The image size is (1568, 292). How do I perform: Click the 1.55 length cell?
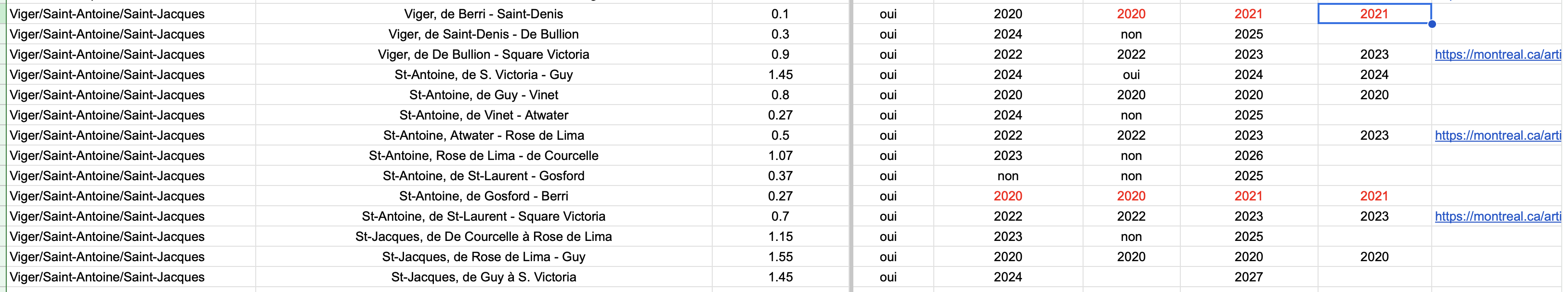pyautogui.click(x=780, y=257)
